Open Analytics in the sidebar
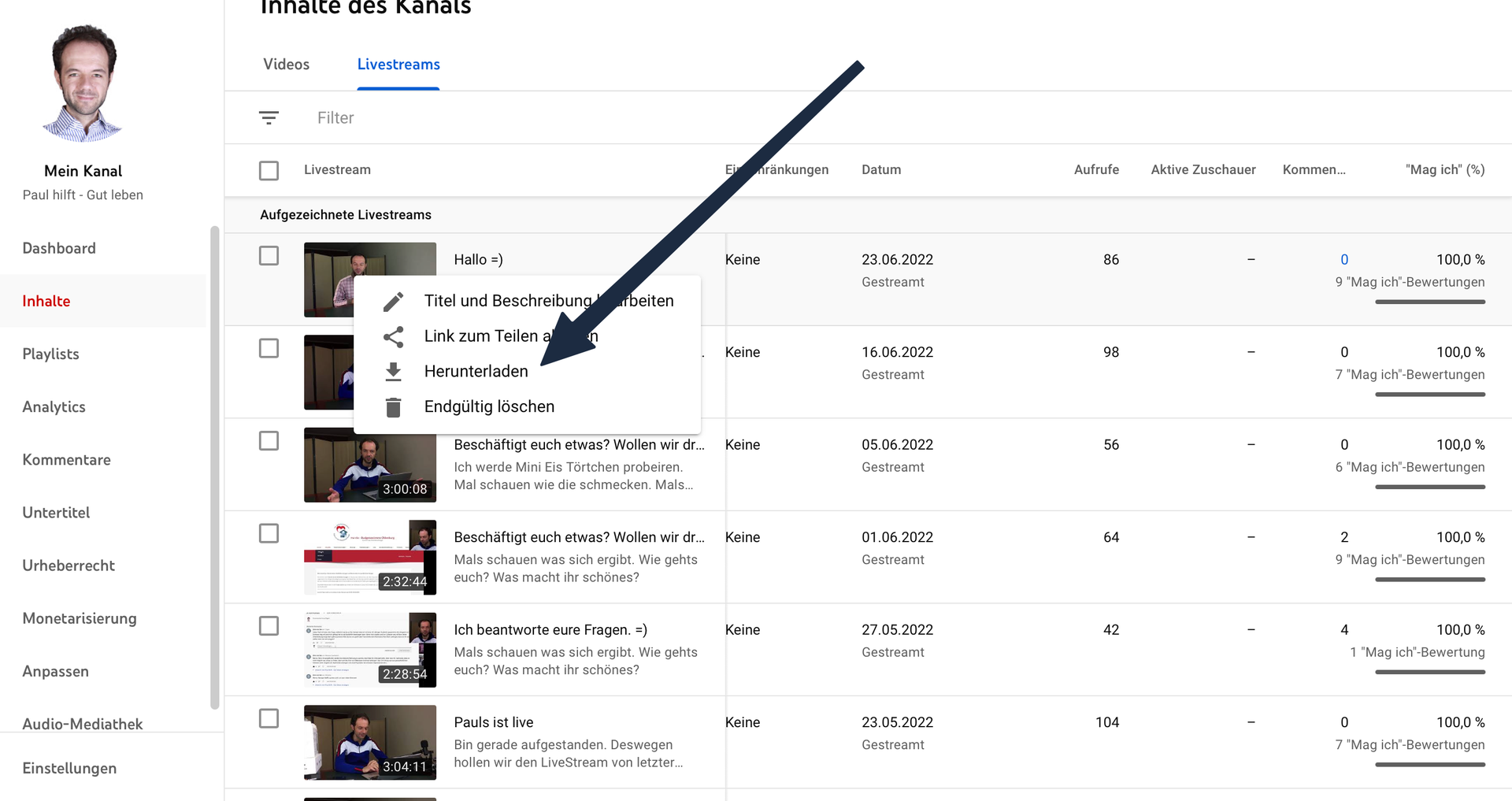The height and width of the screenshot is (801, 1512). pos(54,407)
